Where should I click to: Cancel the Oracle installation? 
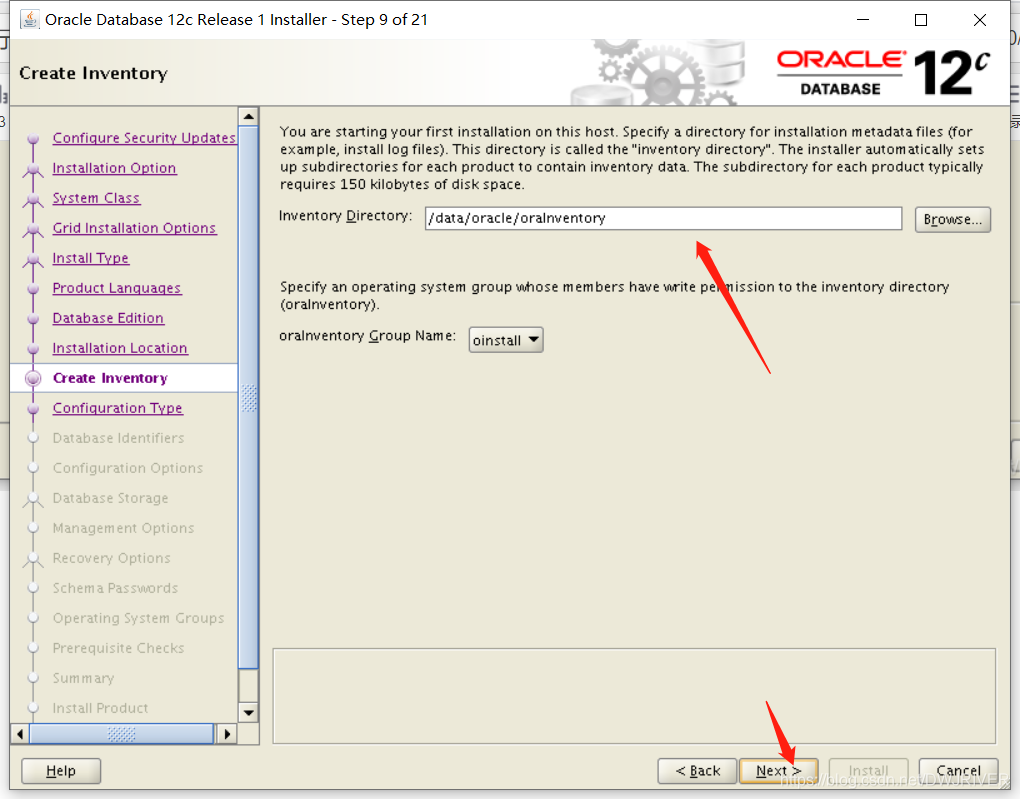(958, 771)
